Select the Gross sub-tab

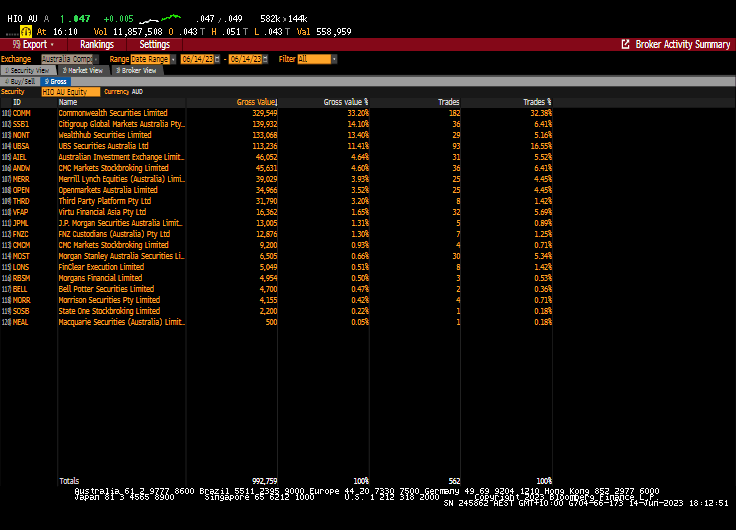[x=56, y=82]
